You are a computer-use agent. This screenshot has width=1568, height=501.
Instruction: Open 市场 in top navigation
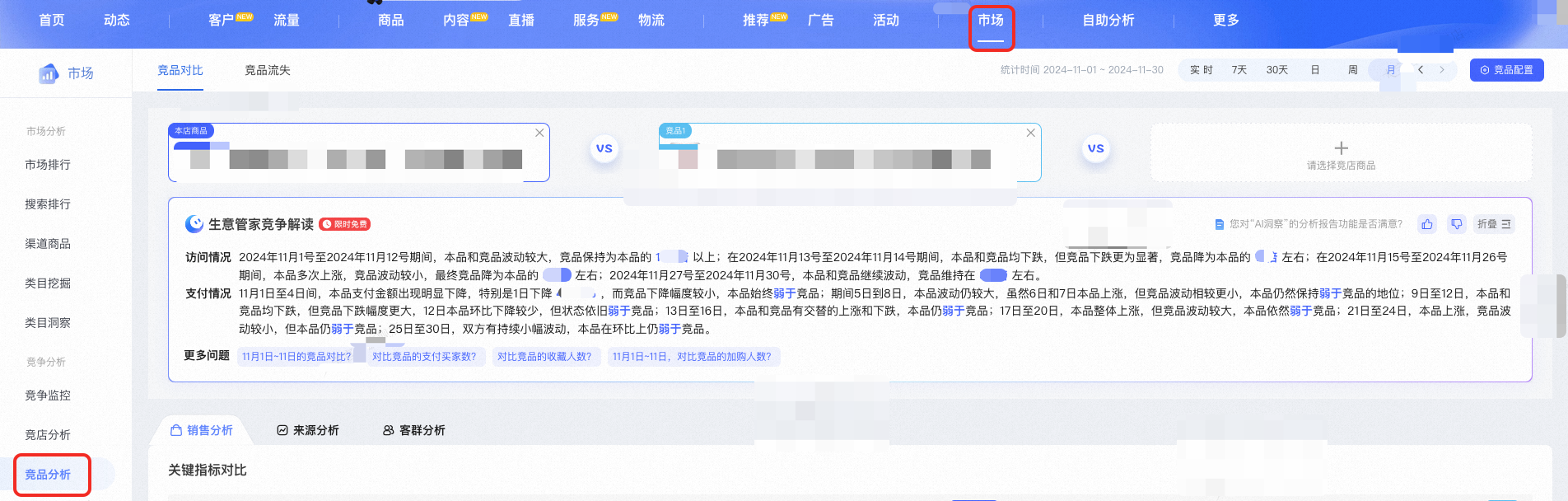tap(991, 20)
